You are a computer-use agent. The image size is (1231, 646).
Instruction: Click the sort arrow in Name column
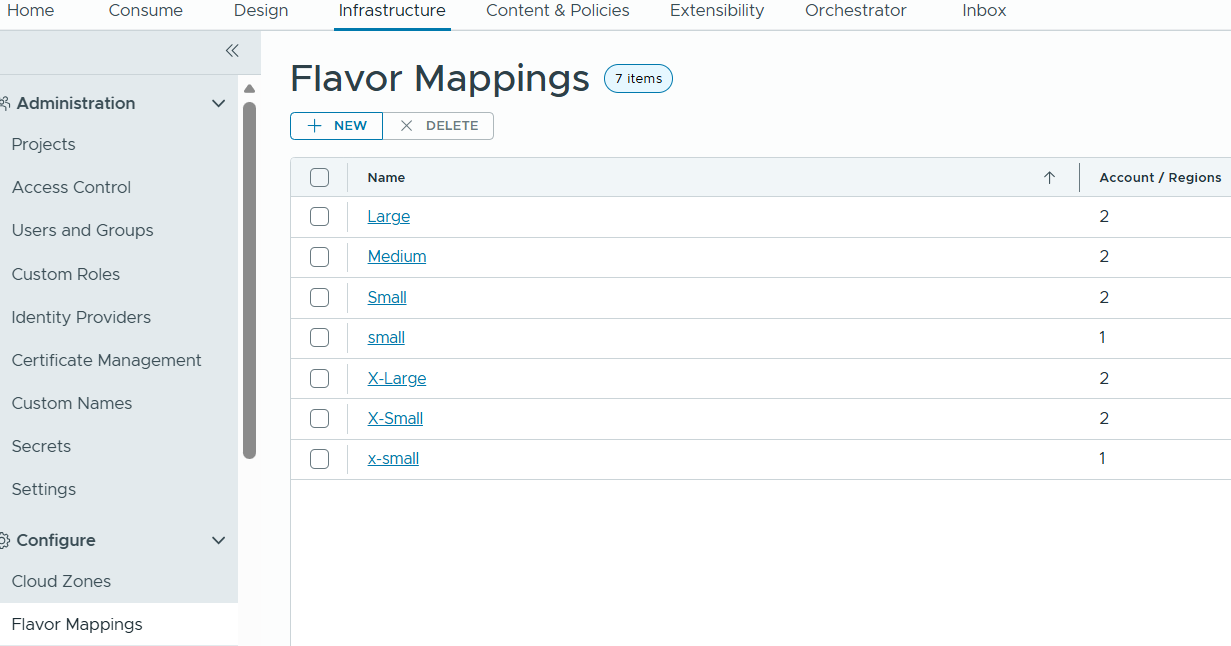(x=1049, y=178)
